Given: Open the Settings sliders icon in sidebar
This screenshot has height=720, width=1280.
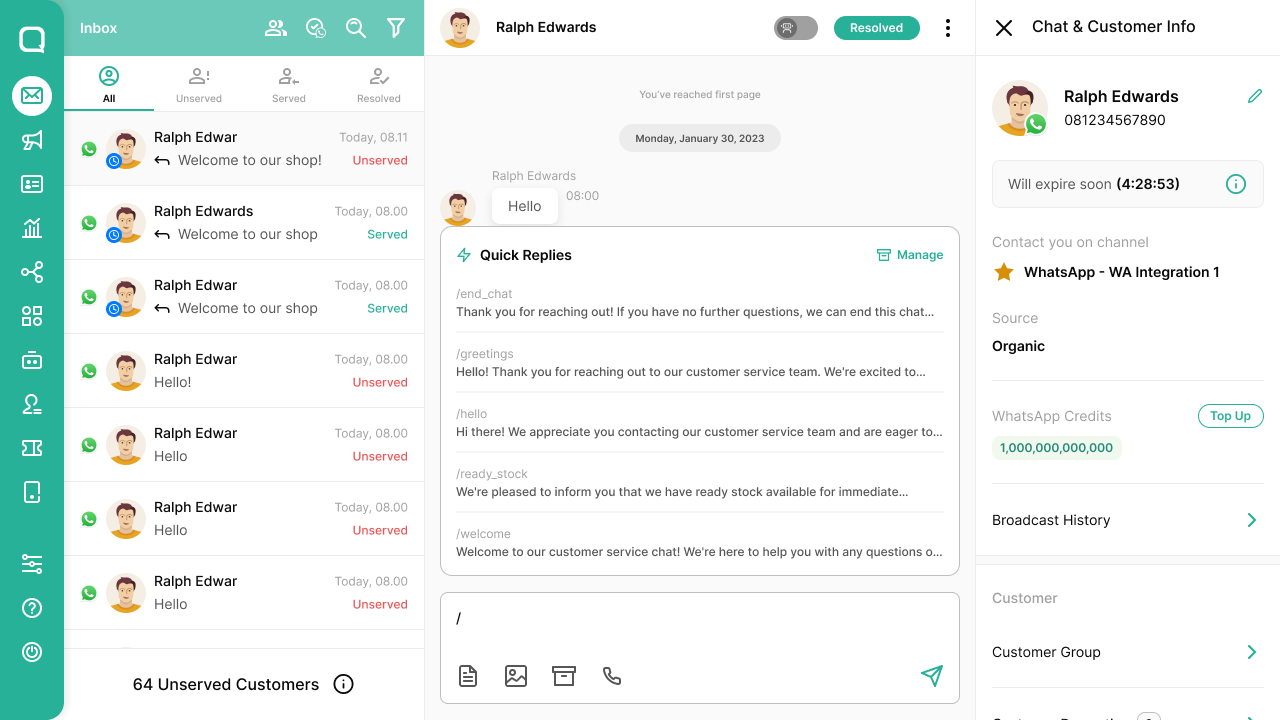Looking at the screenshot, I should tap(32, 564).
